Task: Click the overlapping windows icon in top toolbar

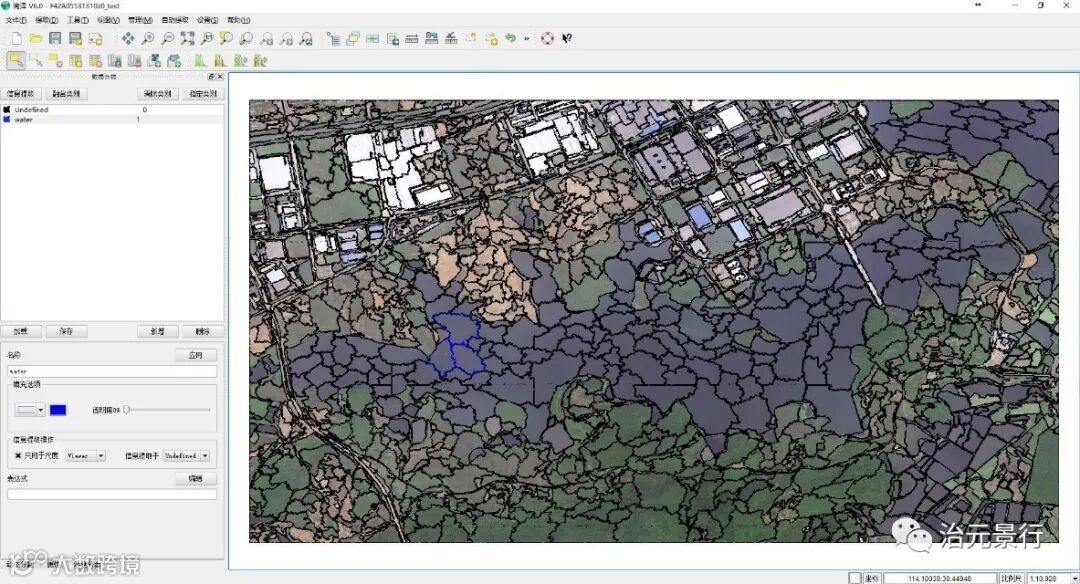Action: pyautogui.click(x=353, y=39)
